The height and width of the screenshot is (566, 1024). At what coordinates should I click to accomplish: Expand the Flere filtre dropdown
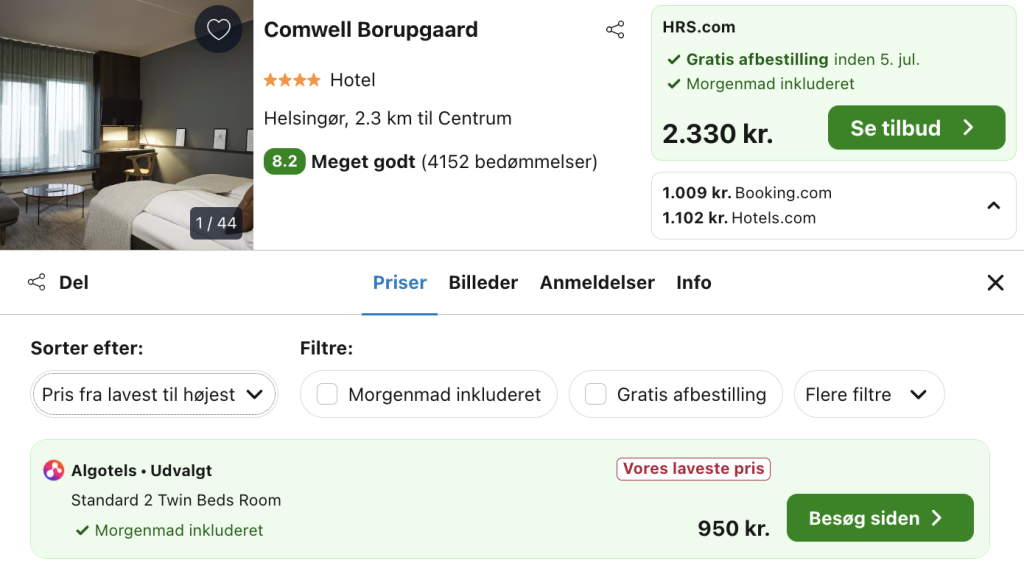(x=869, y=394)
